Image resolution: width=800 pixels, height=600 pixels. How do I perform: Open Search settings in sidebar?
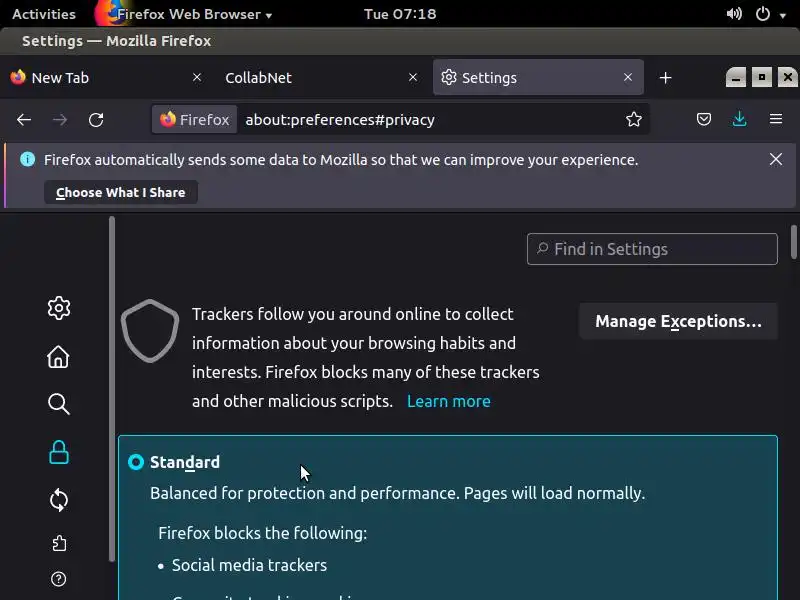59,404
